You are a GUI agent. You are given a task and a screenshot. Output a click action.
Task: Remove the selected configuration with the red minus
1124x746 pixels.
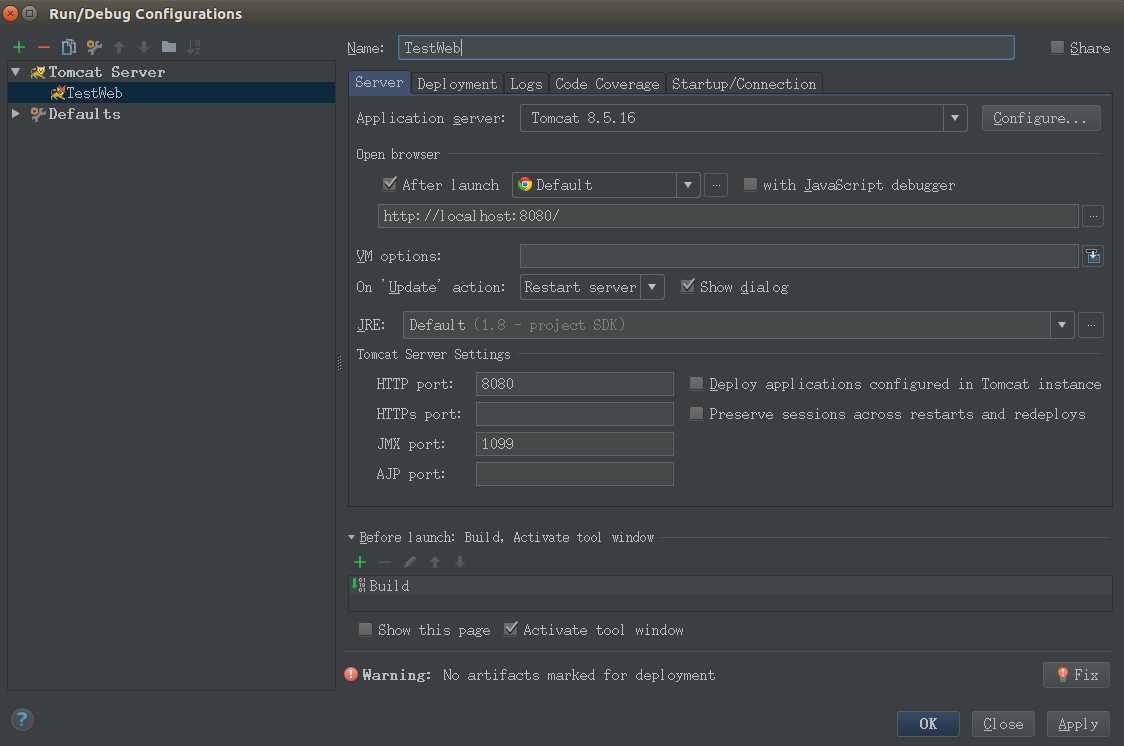pos(44,47)
